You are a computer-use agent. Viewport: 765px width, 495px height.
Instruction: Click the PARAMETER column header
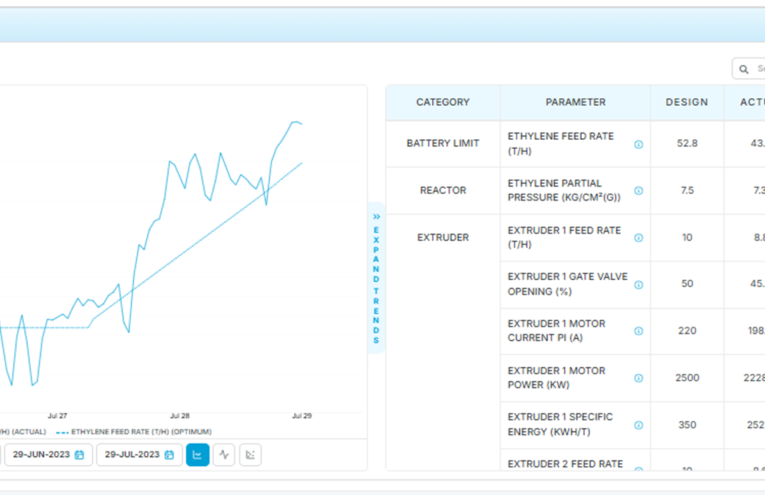[575, 102]
